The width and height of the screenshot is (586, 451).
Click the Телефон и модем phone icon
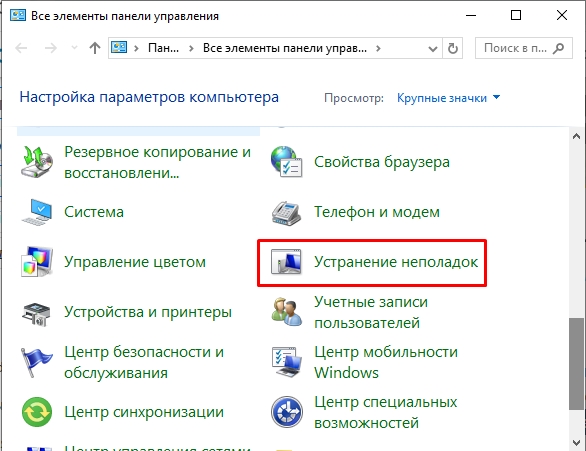tap(286, 213)
